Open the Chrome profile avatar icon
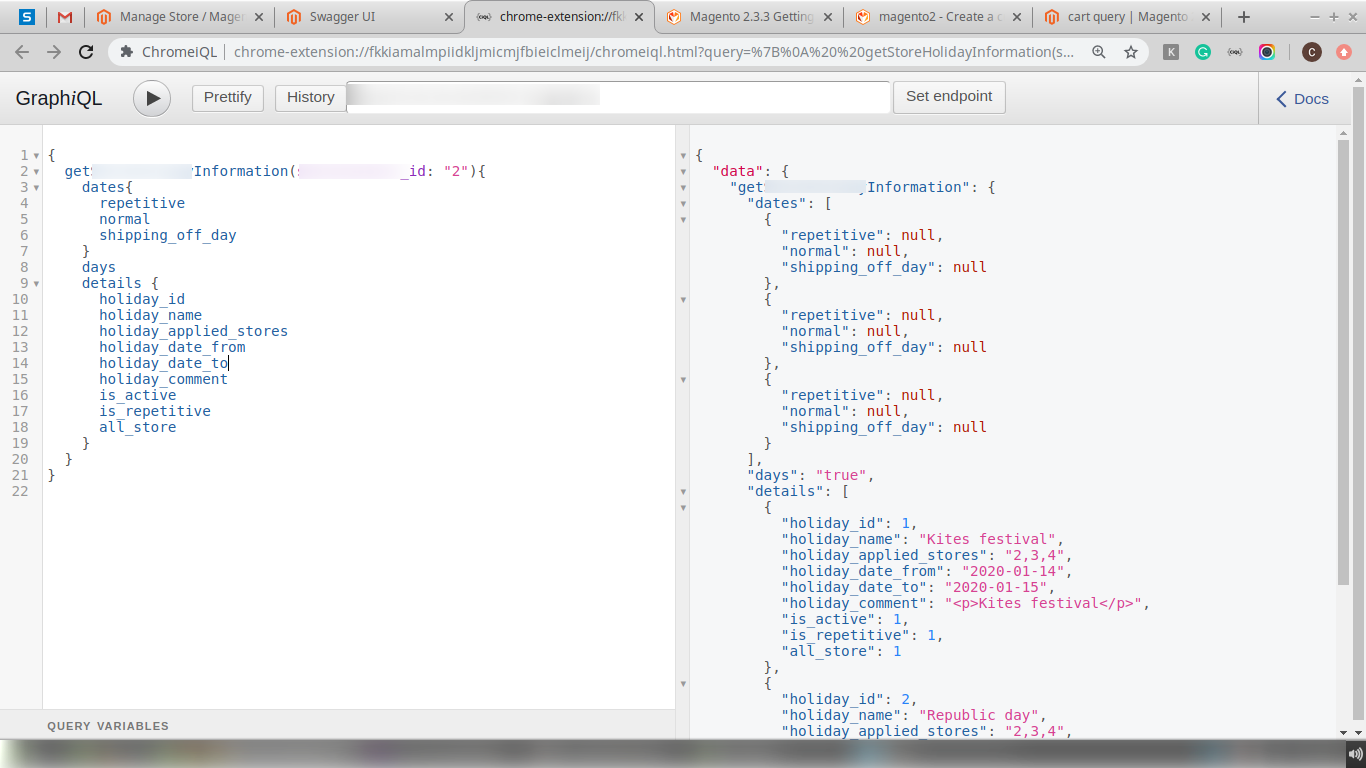The width and height of the screenshot is (1366, 768). coord(1311,52)
